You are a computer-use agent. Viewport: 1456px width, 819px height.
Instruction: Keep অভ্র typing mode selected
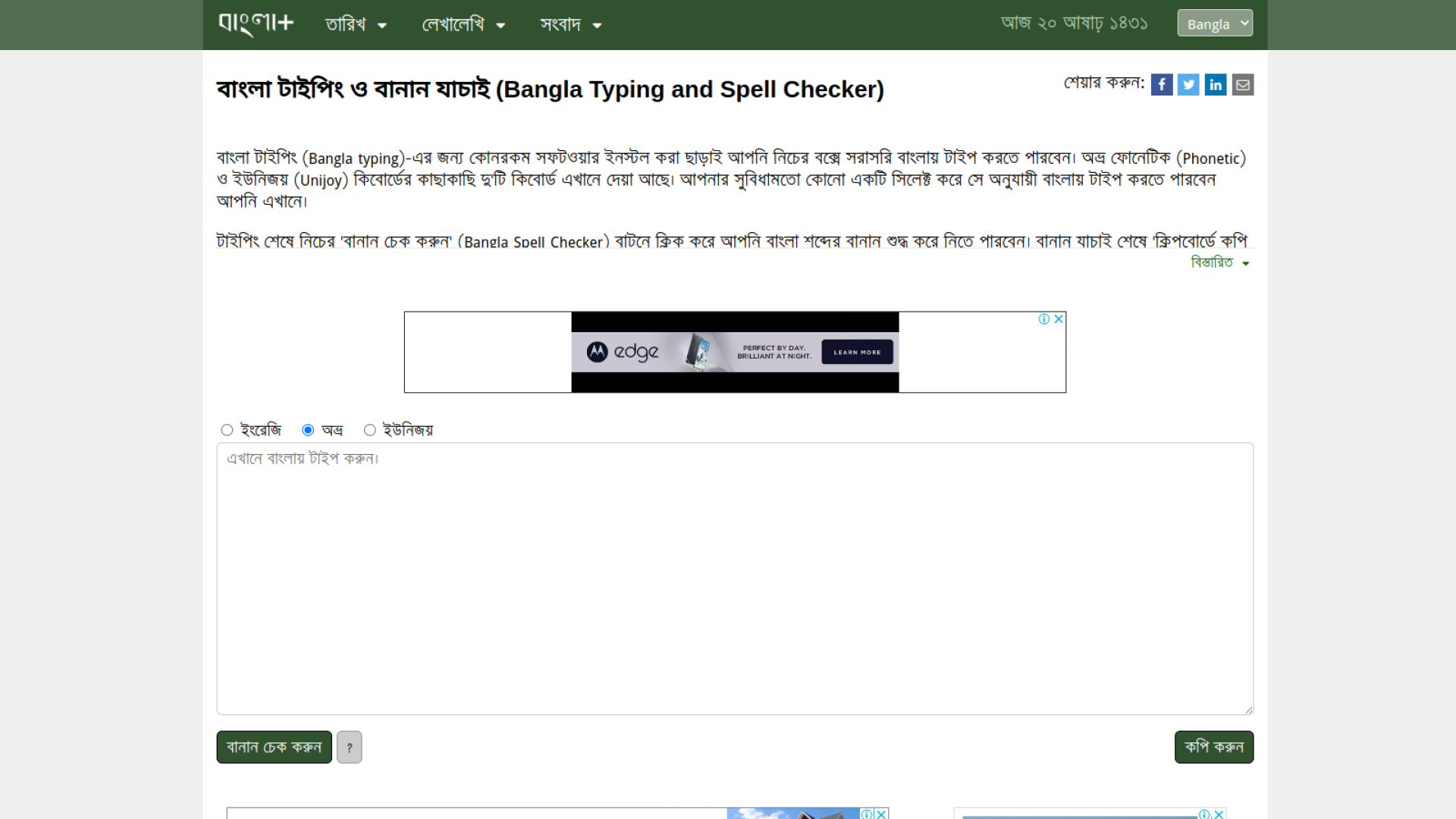[307, 429]
